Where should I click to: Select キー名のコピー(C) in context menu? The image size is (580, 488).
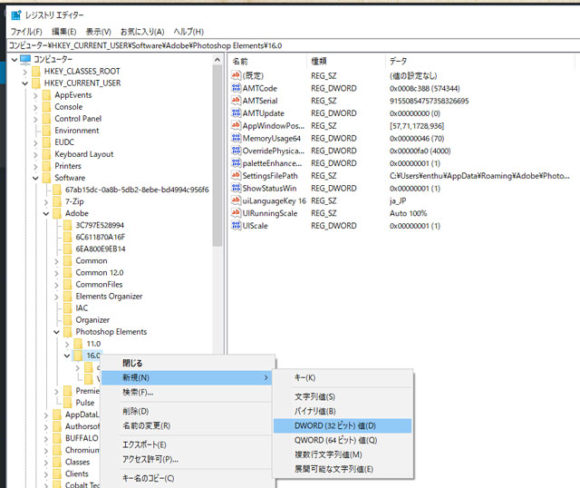tap(187, 478)
